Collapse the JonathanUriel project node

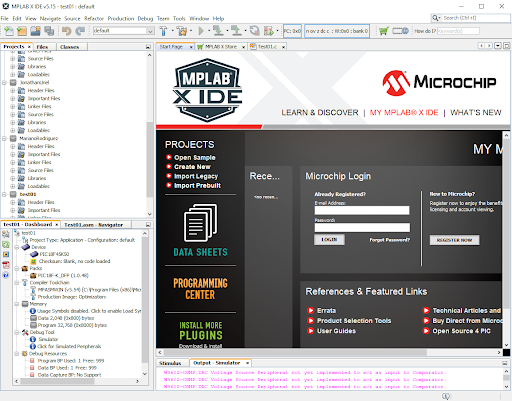tap(5, 82)
